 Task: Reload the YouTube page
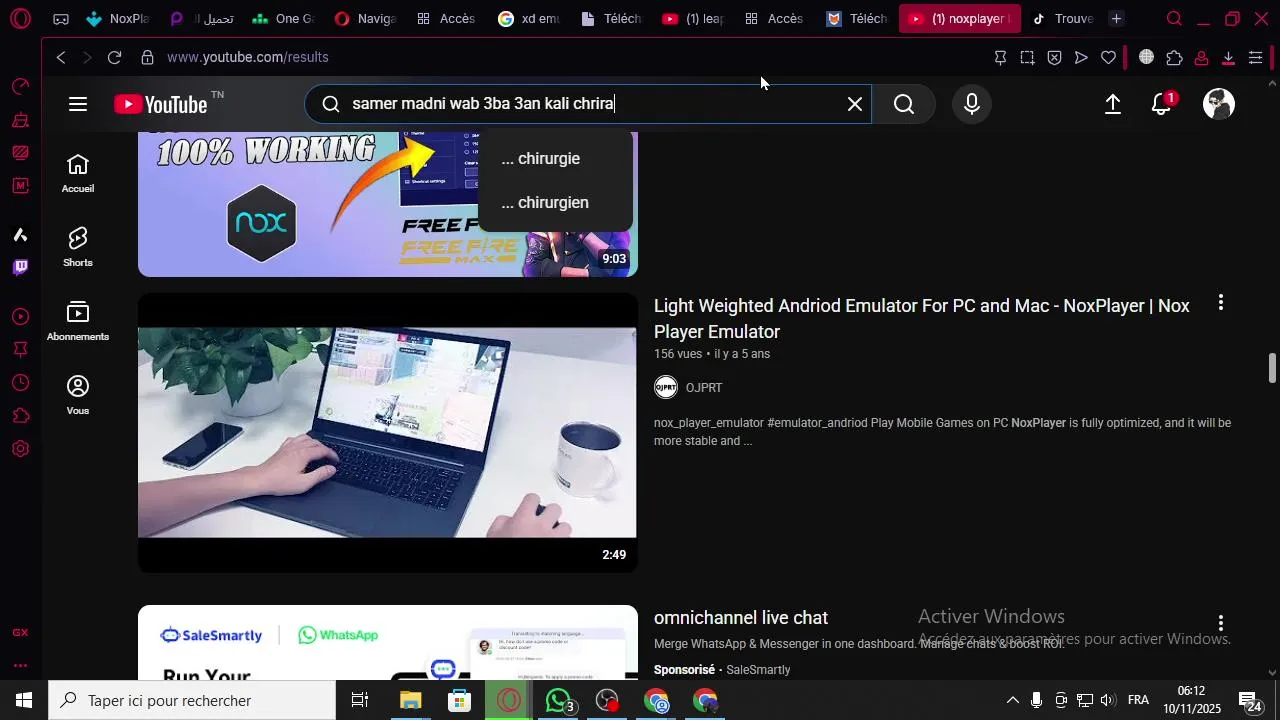pos(114,58)
